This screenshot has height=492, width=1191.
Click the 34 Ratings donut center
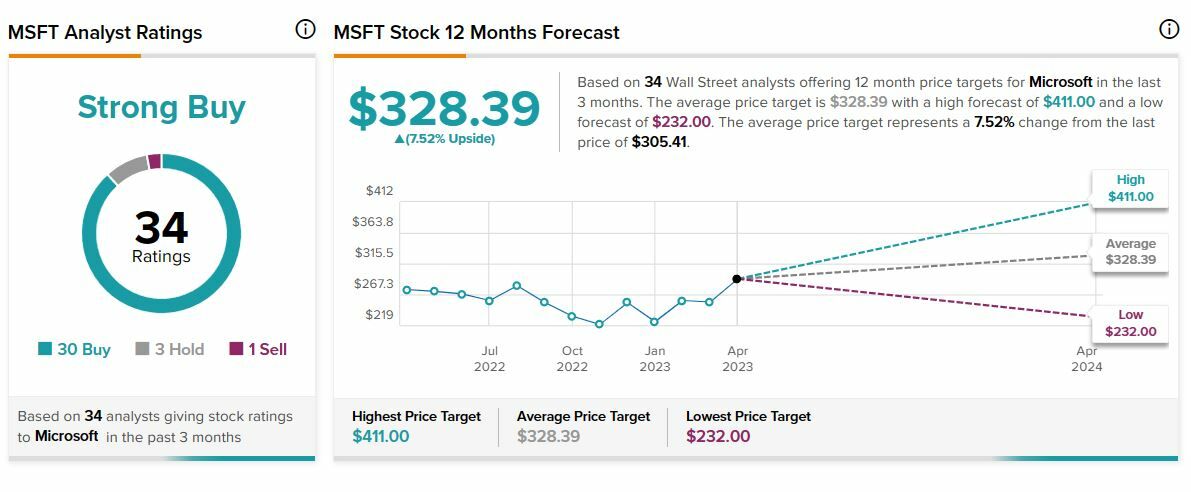pos(161,236)
